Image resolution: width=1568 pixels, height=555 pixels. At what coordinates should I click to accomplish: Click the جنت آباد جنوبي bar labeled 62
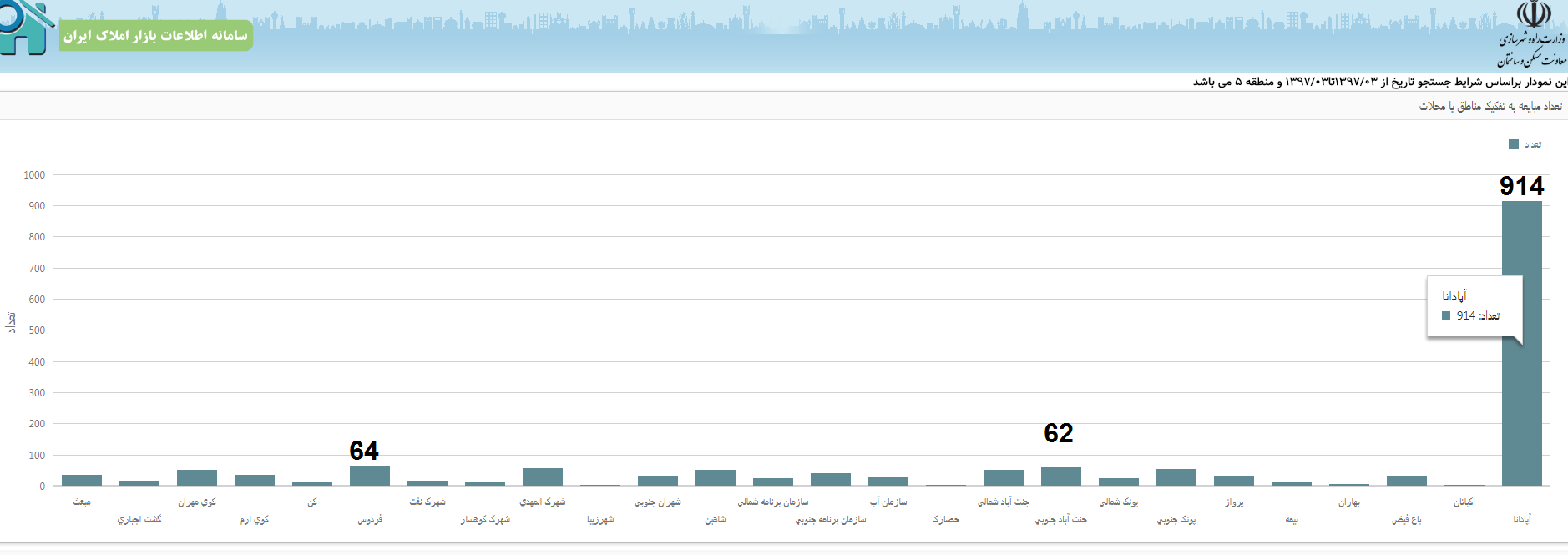(1061, 476)
